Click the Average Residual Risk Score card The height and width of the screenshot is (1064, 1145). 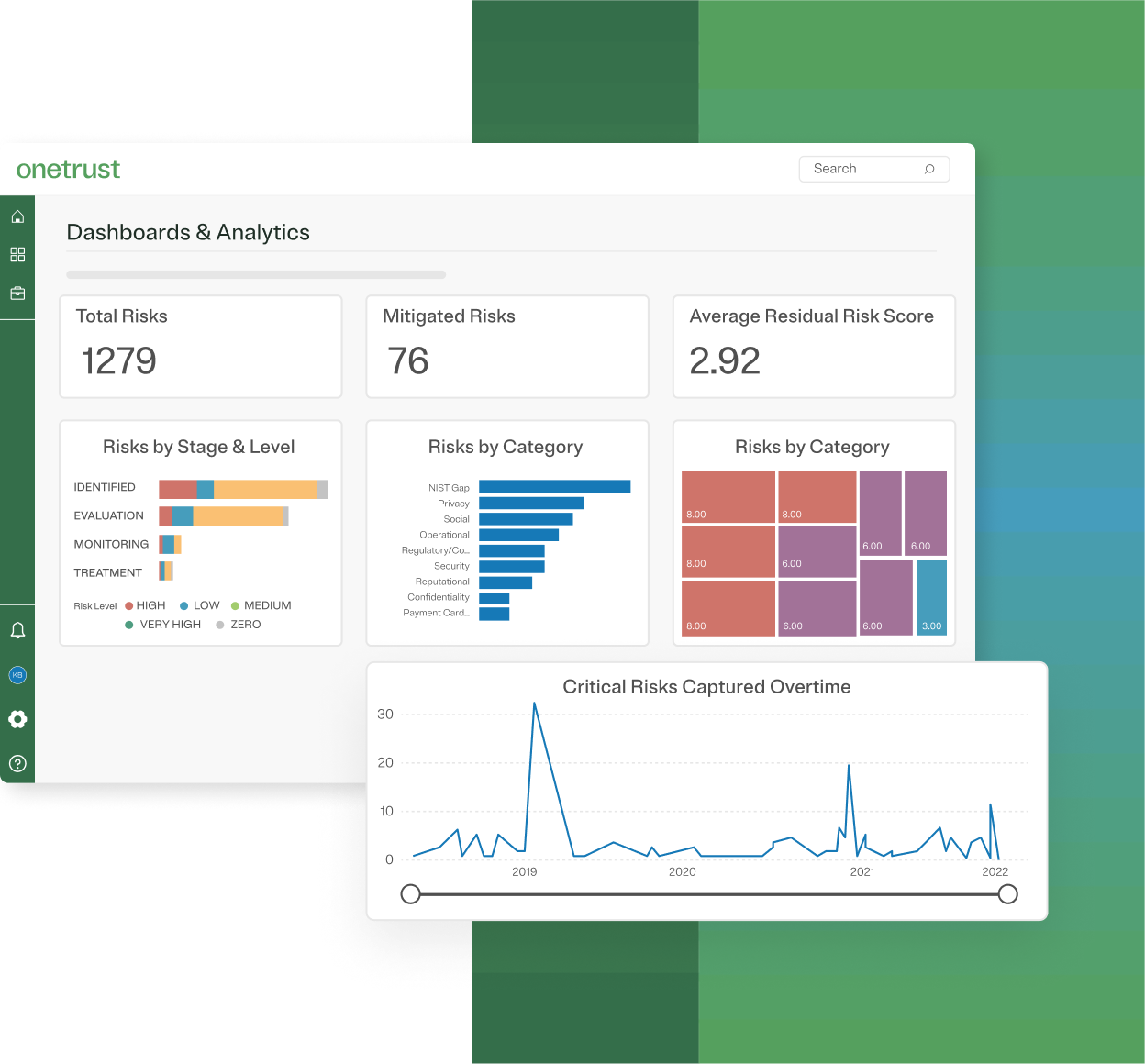point(813,347)
